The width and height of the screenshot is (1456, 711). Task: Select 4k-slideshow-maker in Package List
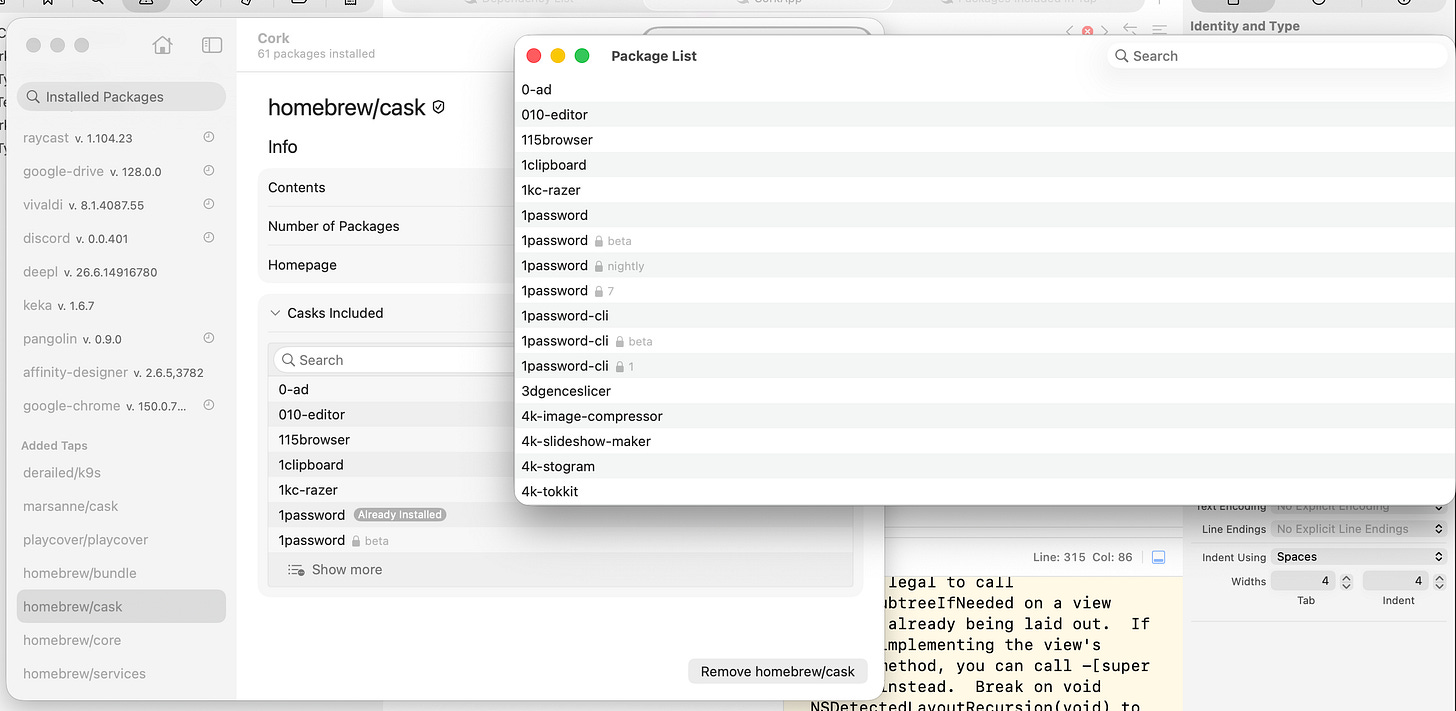pyautogui.click(x=985, y=441)
